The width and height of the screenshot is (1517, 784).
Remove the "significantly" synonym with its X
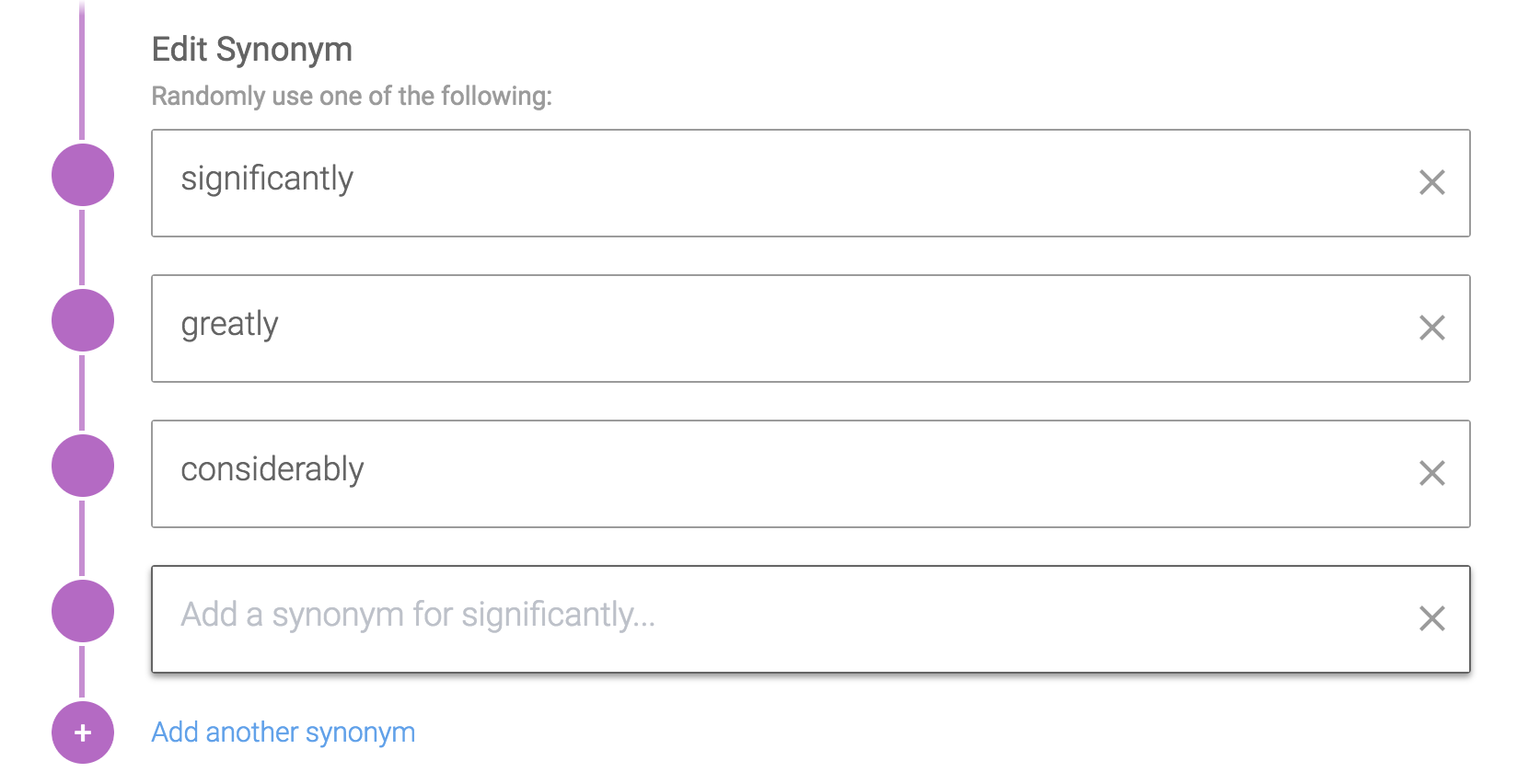pyautogui.click(x=1431, y=182)
